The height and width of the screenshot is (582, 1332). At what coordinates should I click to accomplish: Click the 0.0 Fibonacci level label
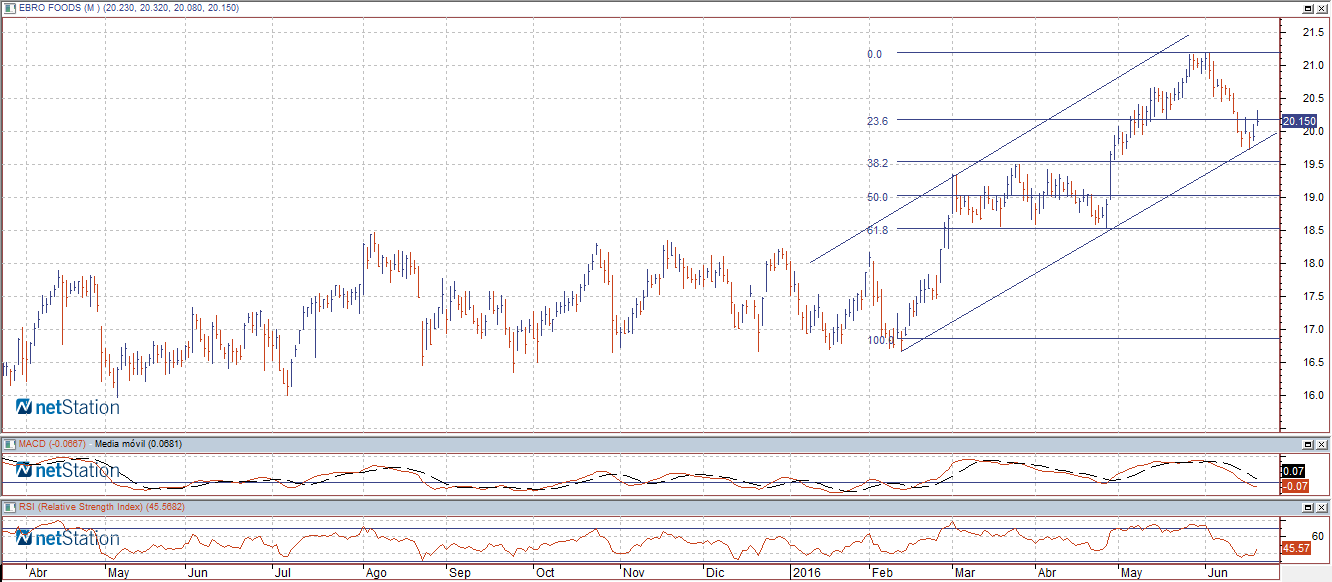click(x=875, y=54)
